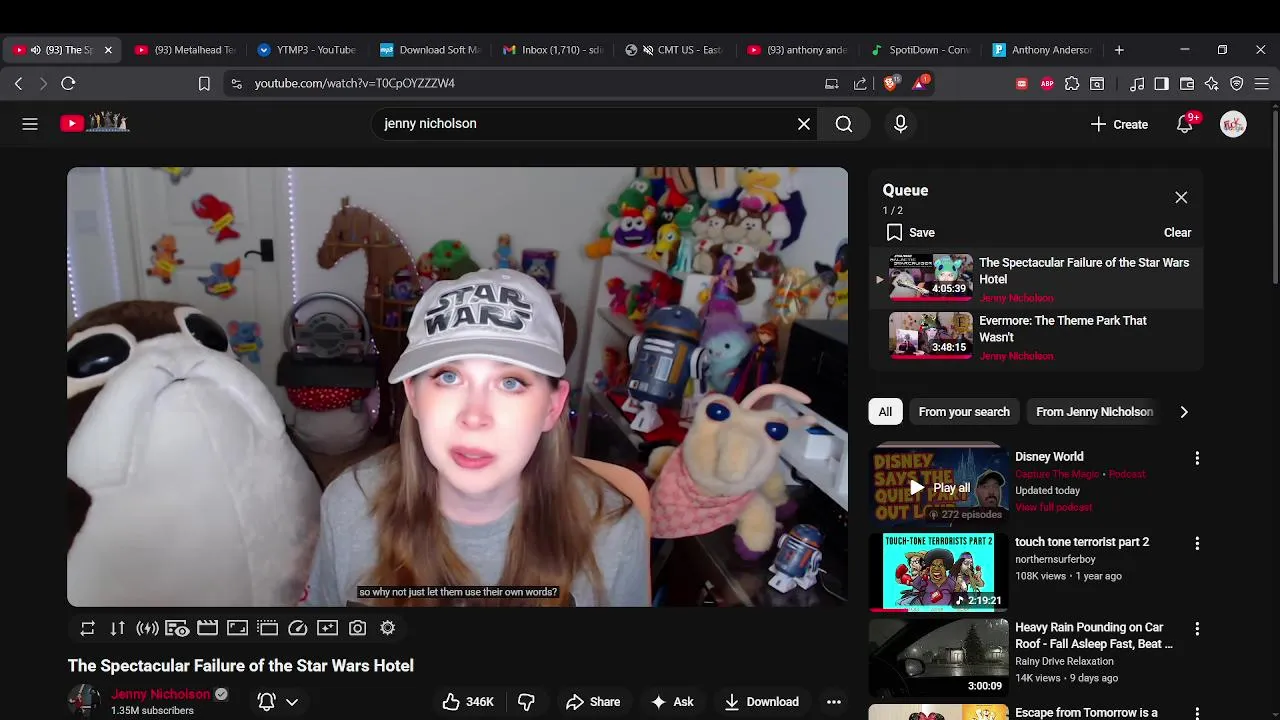This screenshot has width=1280, height=720.
Task: Save the queue to a playlist
Action: (x=910, y=232)
